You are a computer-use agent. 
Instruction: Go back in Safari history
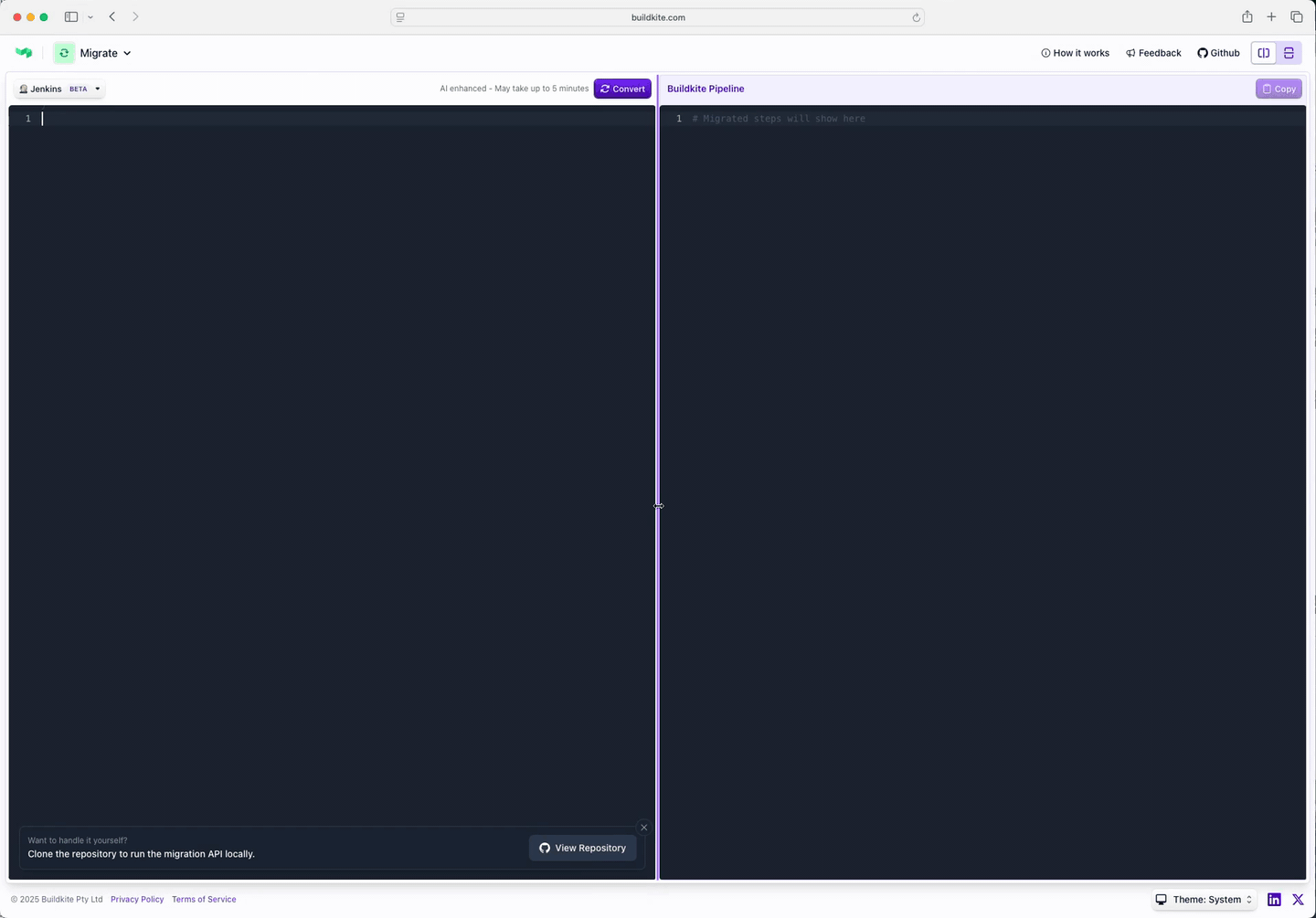click(x=112, y=17)
